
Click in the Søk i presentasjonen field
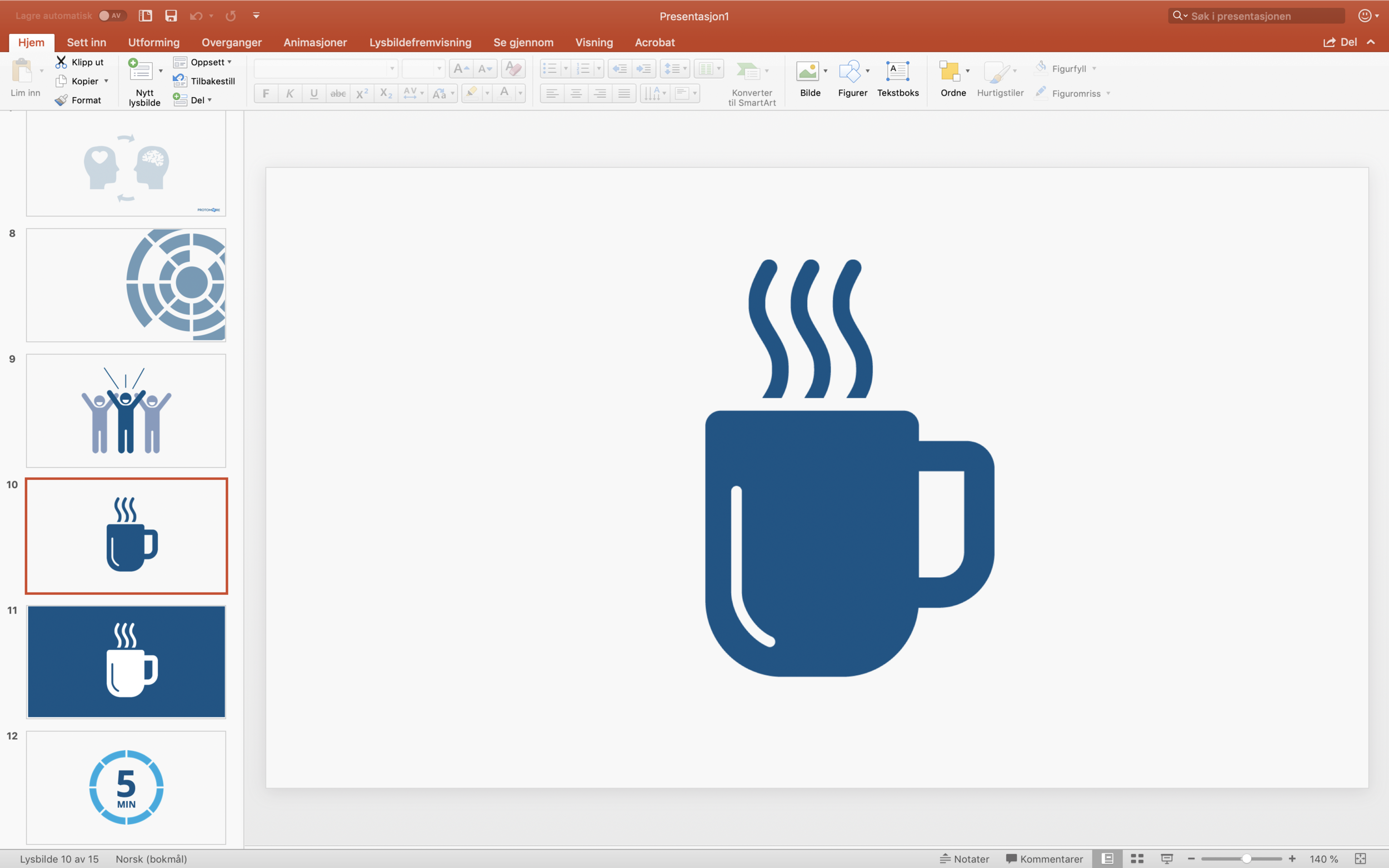coord(1256,16)
